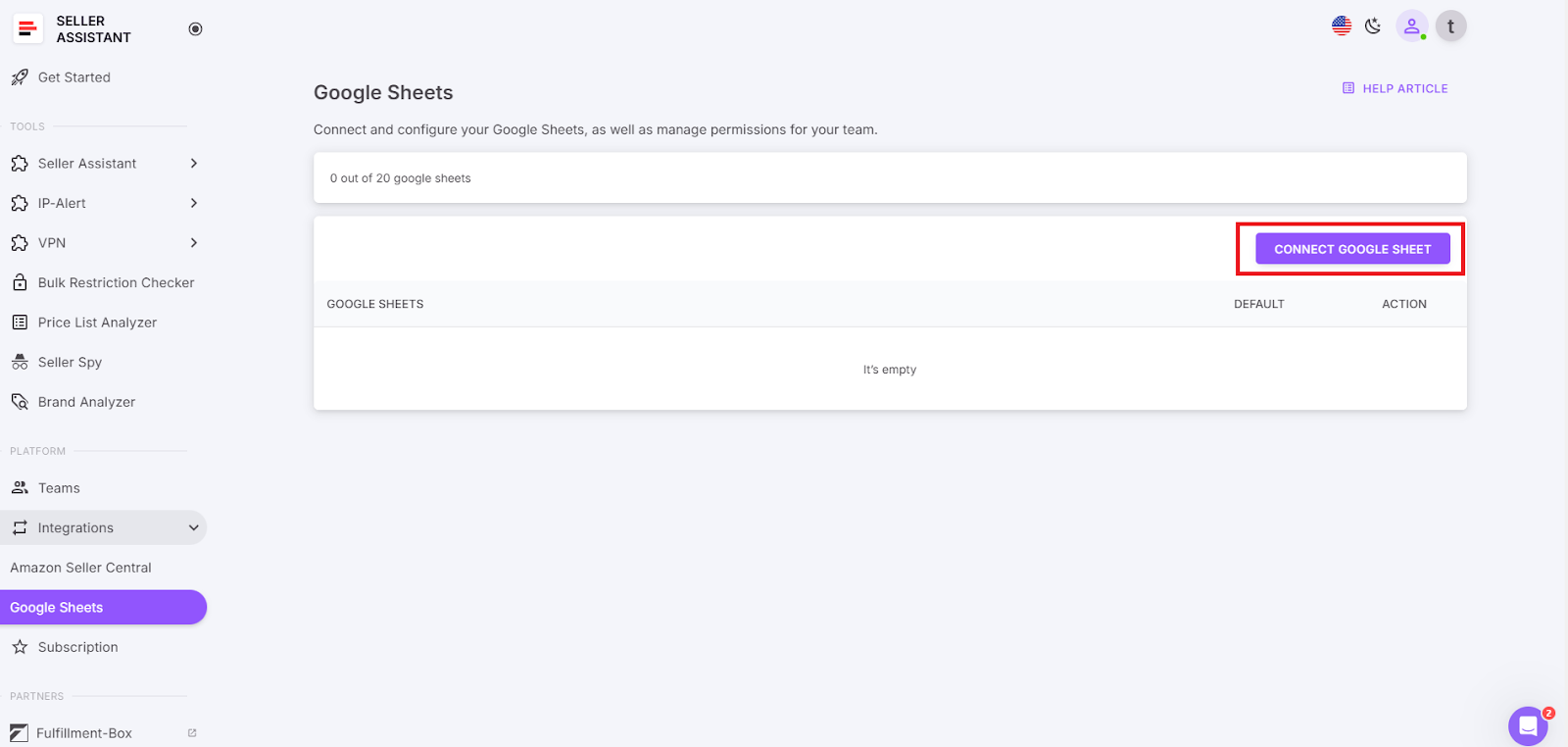Click the 't' account avatar
Viewport: 1568px width, 747px height.
pyautogui.click(x=1450, y=26)
